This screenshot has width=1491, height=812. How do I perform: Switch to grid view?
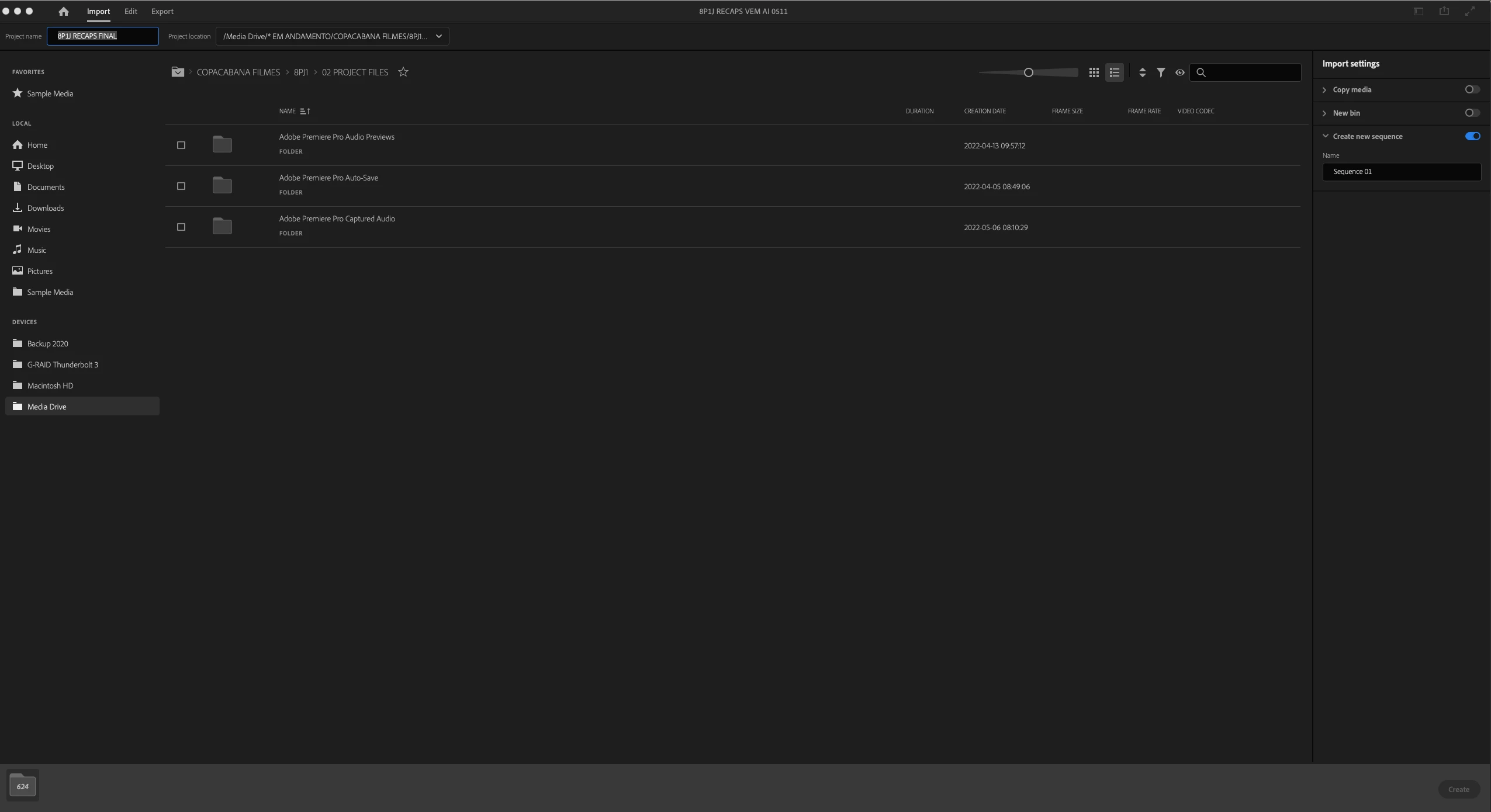(1094, 72)
